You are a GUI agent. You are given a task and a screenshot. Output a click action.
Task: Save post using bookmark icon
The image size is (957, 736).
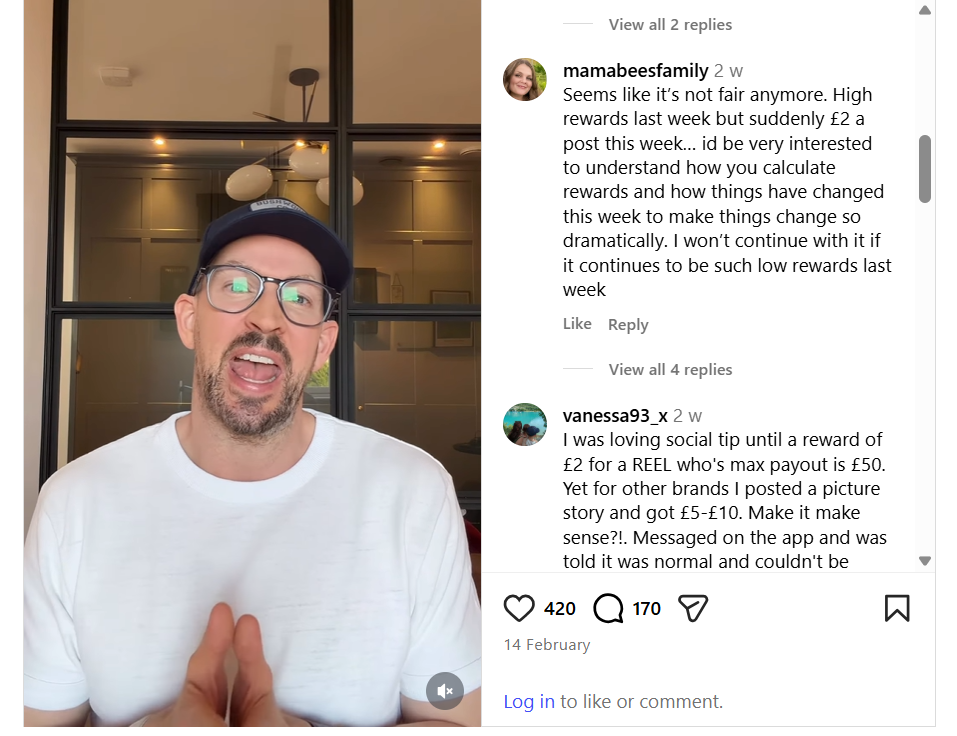[x=897, y=608]
